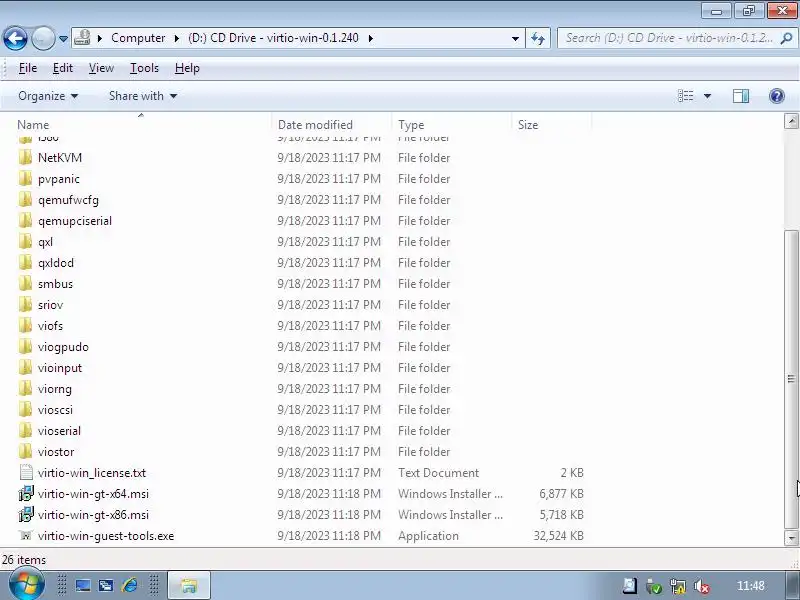The width and height of the screenshot is (800, 600).
Task: Select the qxl folder icon
Action: (26, 241)
